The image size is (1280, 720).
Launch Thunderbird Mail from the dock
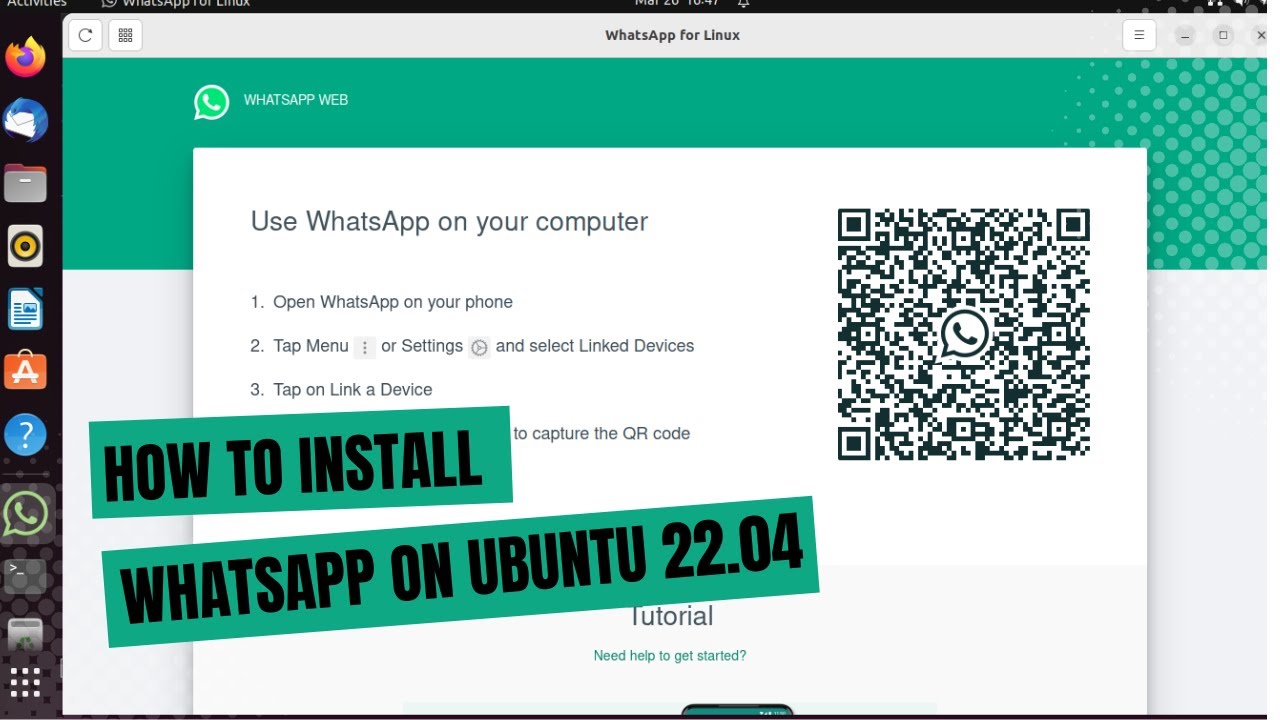26,121
